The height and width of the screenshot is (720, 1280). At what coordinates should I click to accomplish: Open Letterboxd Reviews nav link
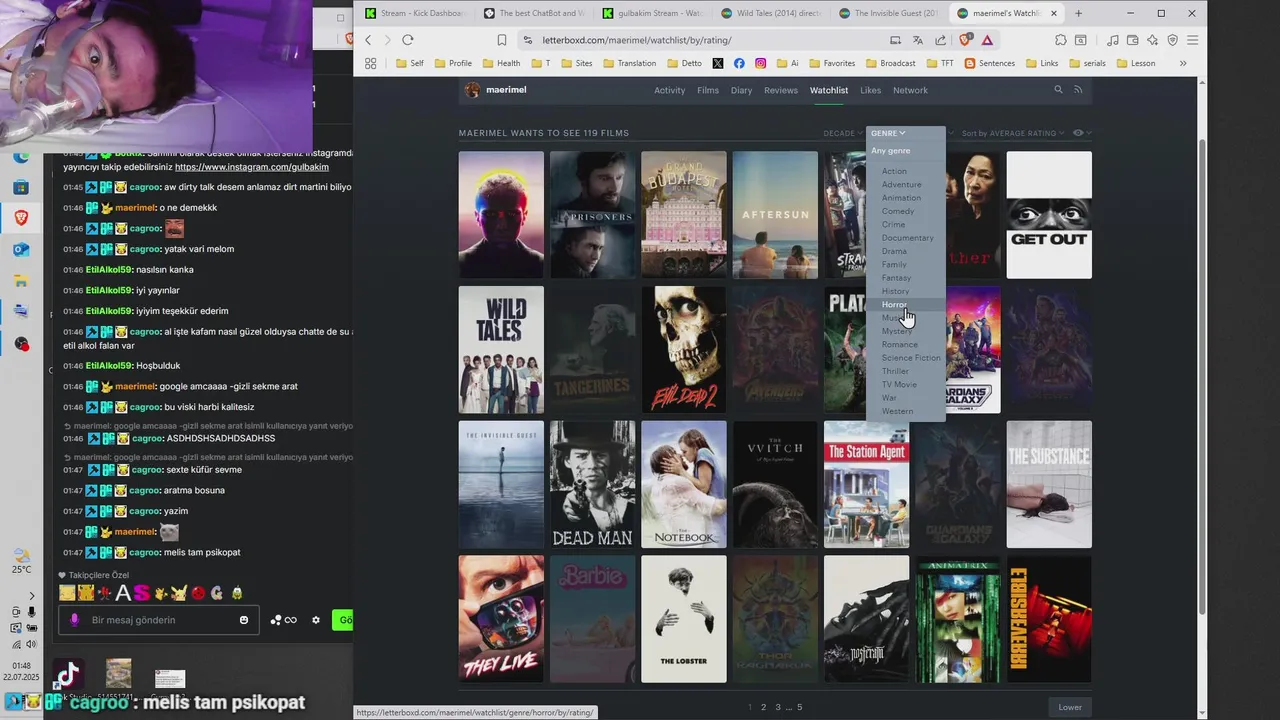click(781, 90)
